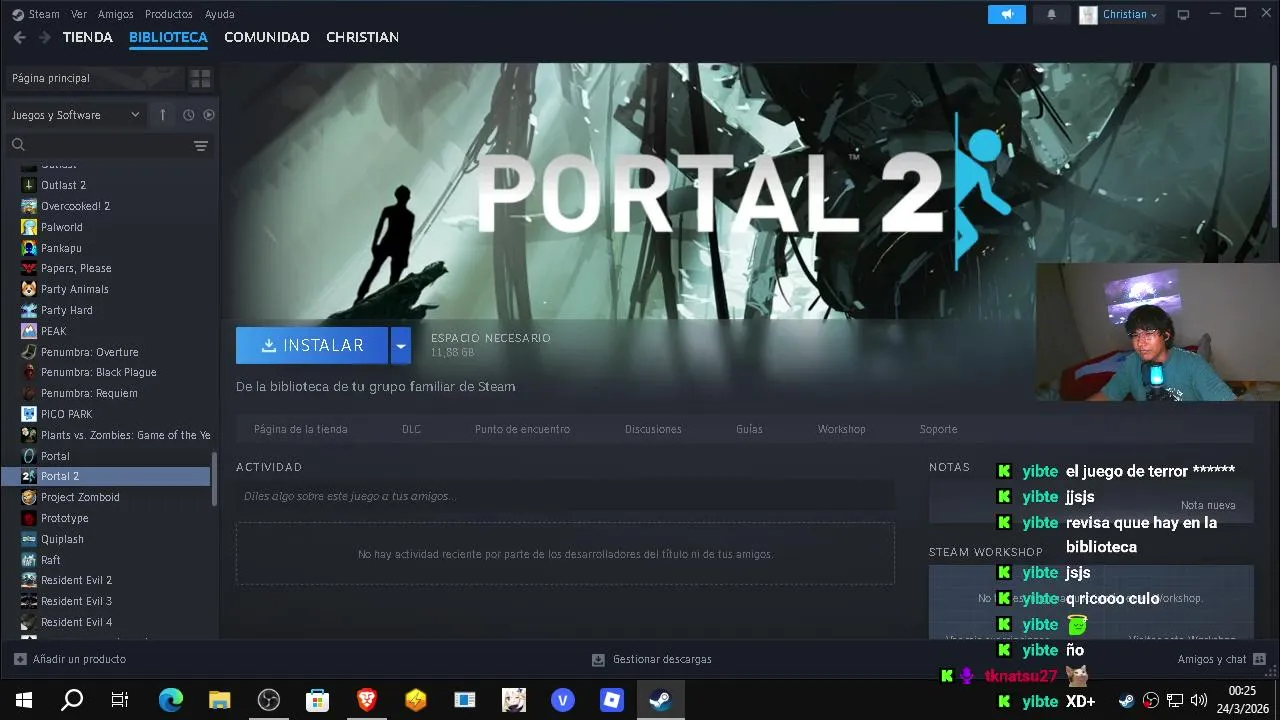Click the Portal 2 game icon in list
Screen dimensions: 1280x720
(29, 476)
